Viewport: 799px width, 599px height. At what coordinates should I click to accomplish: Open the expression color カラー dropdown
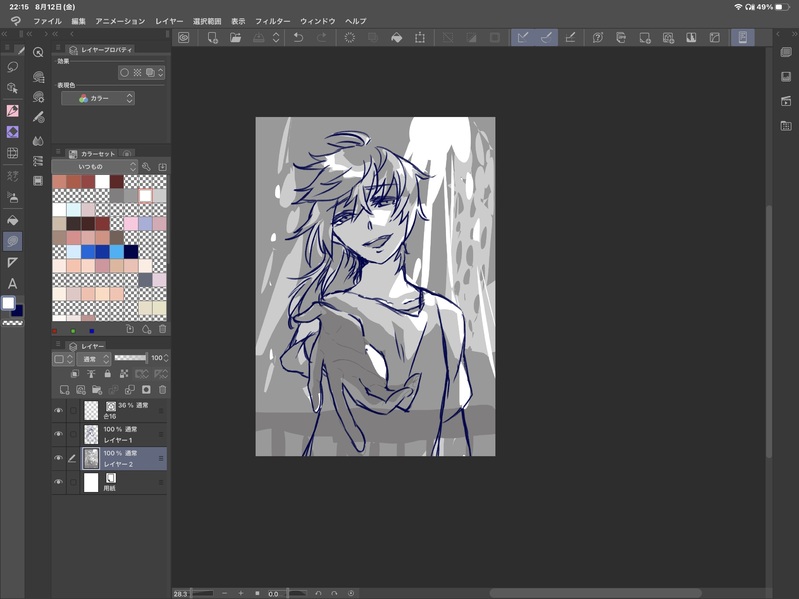[98, 98]
